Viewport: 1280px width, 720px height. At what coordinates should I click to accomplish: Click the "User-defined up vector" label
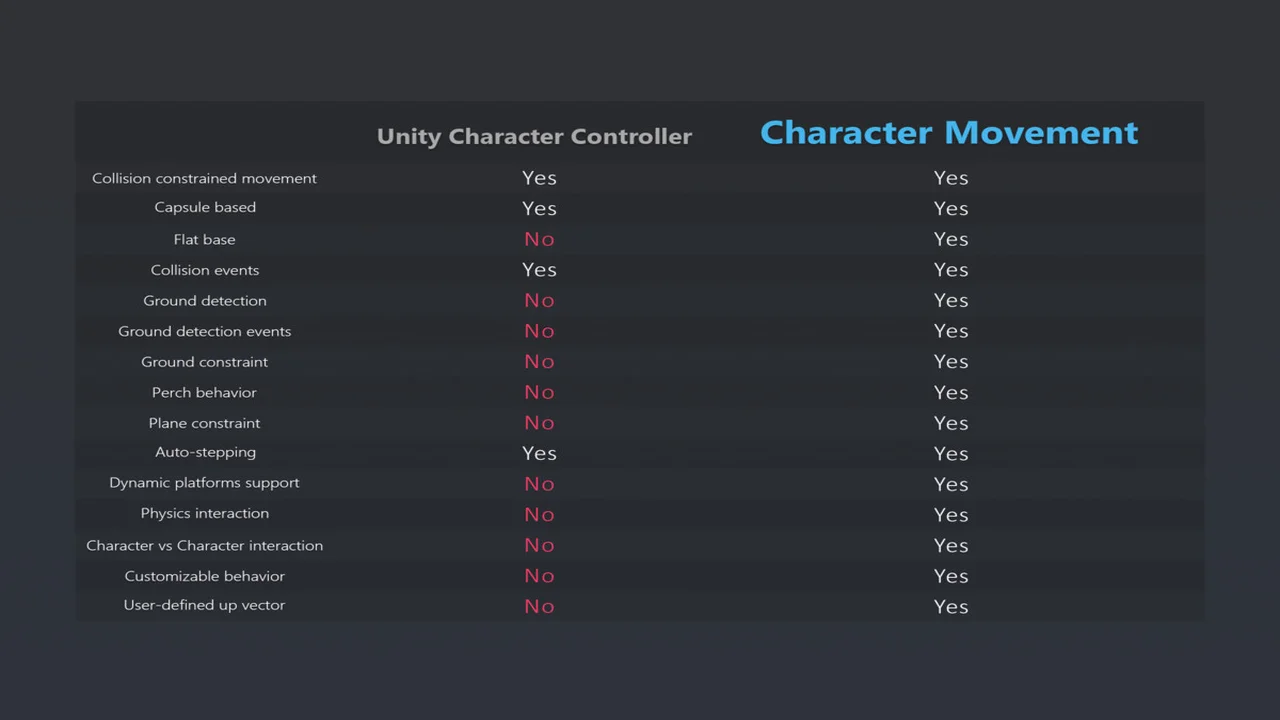point(204,605)
